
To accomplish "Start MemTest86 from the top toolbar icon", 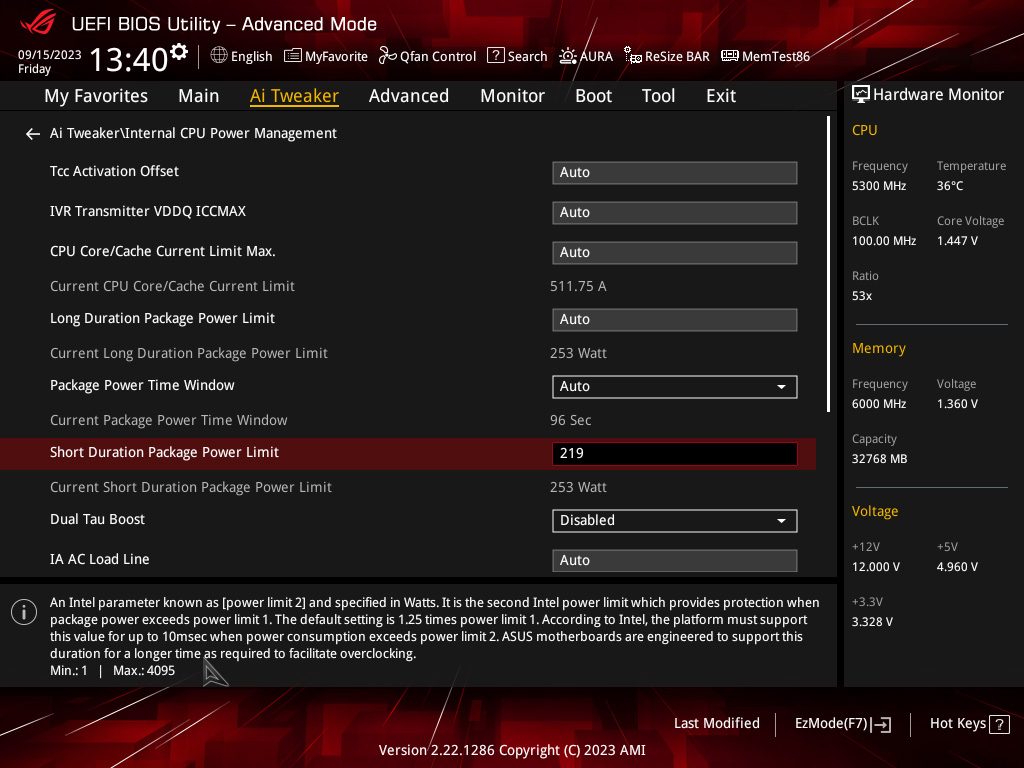I will [x=729, y=56].
